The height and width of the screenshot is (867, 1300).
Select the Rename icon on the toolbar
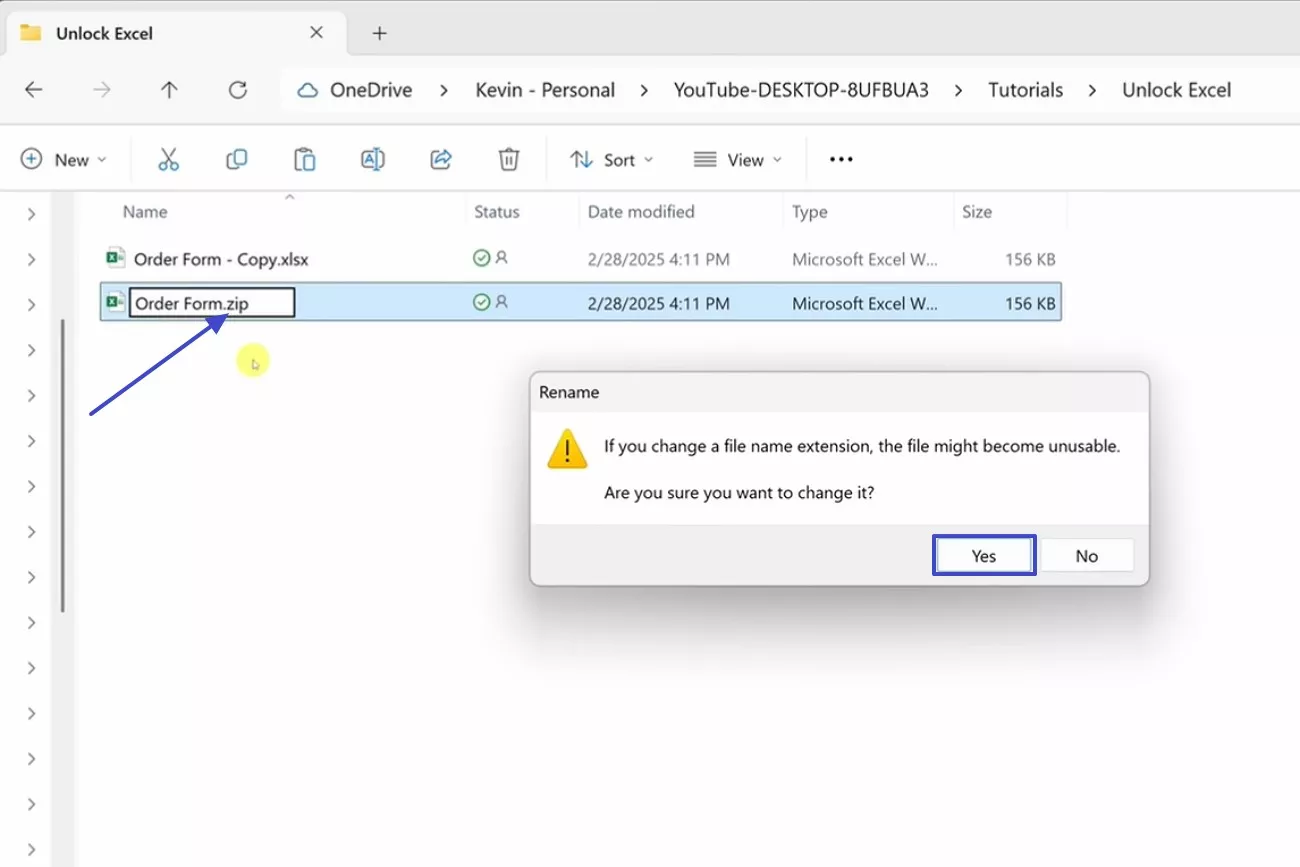coord(372,159)
